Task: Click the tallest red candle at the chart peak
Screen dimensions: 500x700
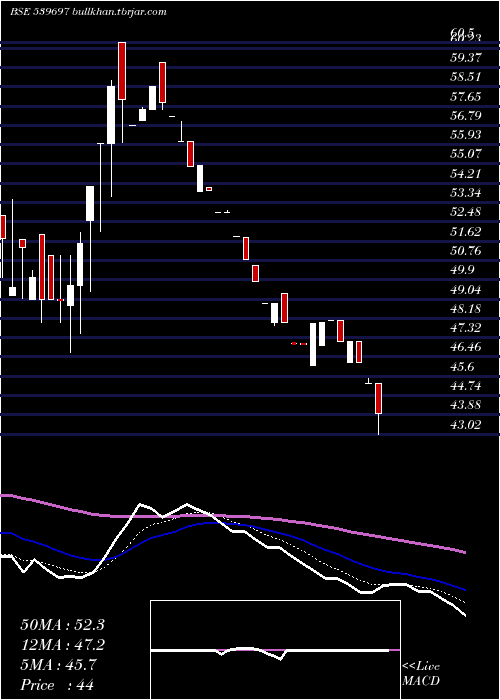Action: click(x=122, y=71)
